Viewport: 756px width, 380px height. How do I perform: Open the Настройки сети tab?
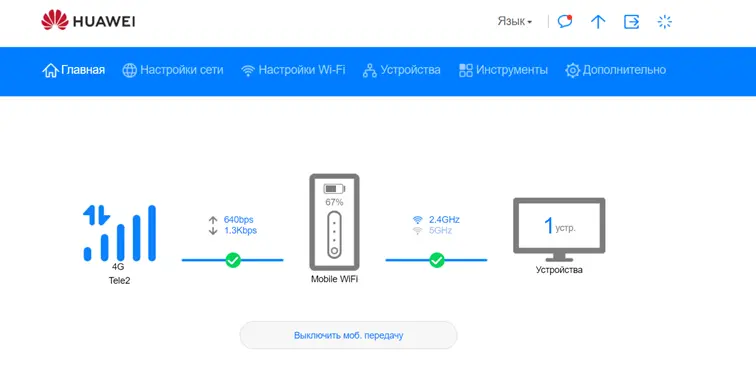click(173, 70)
